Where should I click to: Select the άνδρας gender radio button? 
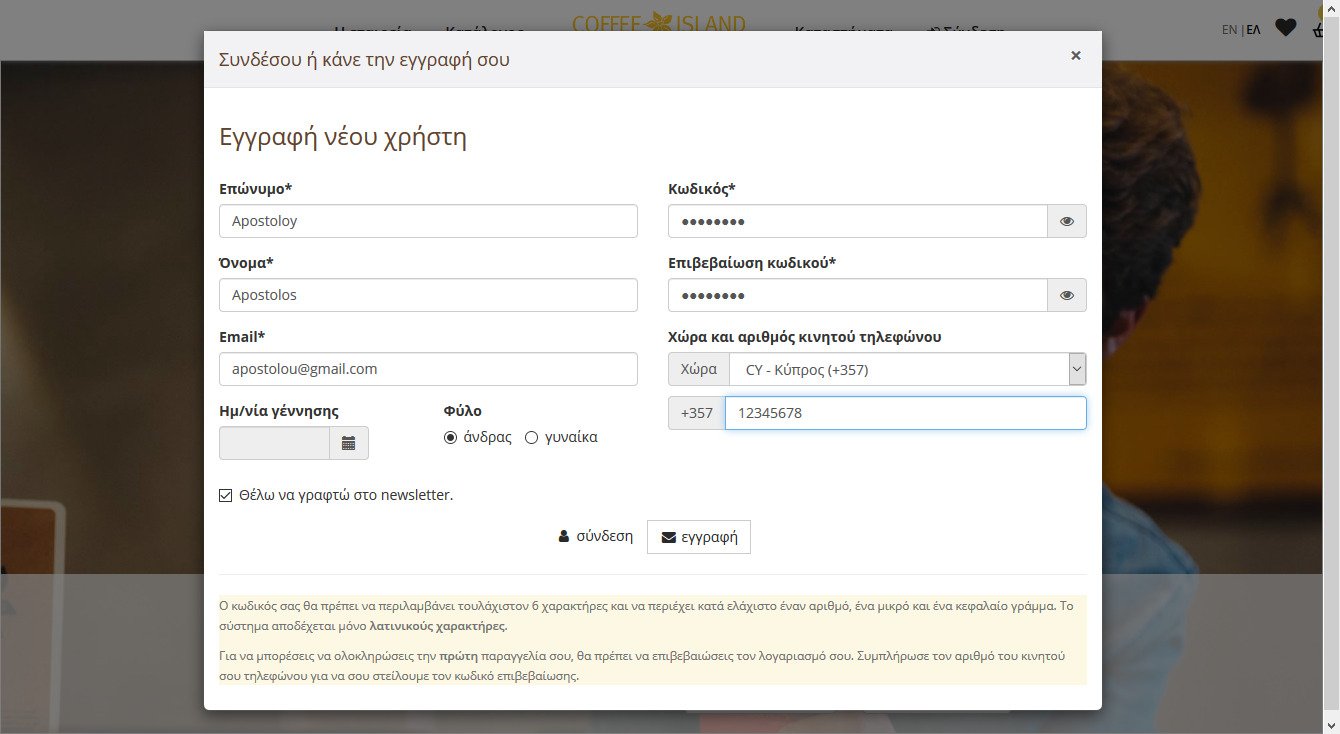coord(451,437)
